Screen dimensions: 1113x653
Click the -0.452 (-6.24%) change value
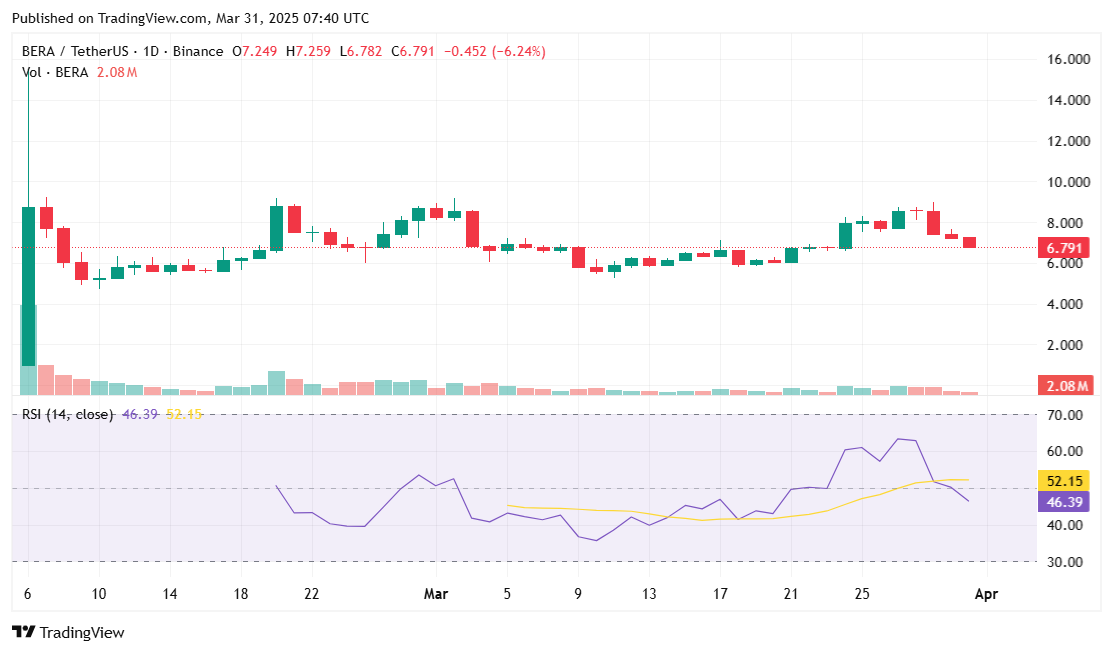tap(494, 51)
